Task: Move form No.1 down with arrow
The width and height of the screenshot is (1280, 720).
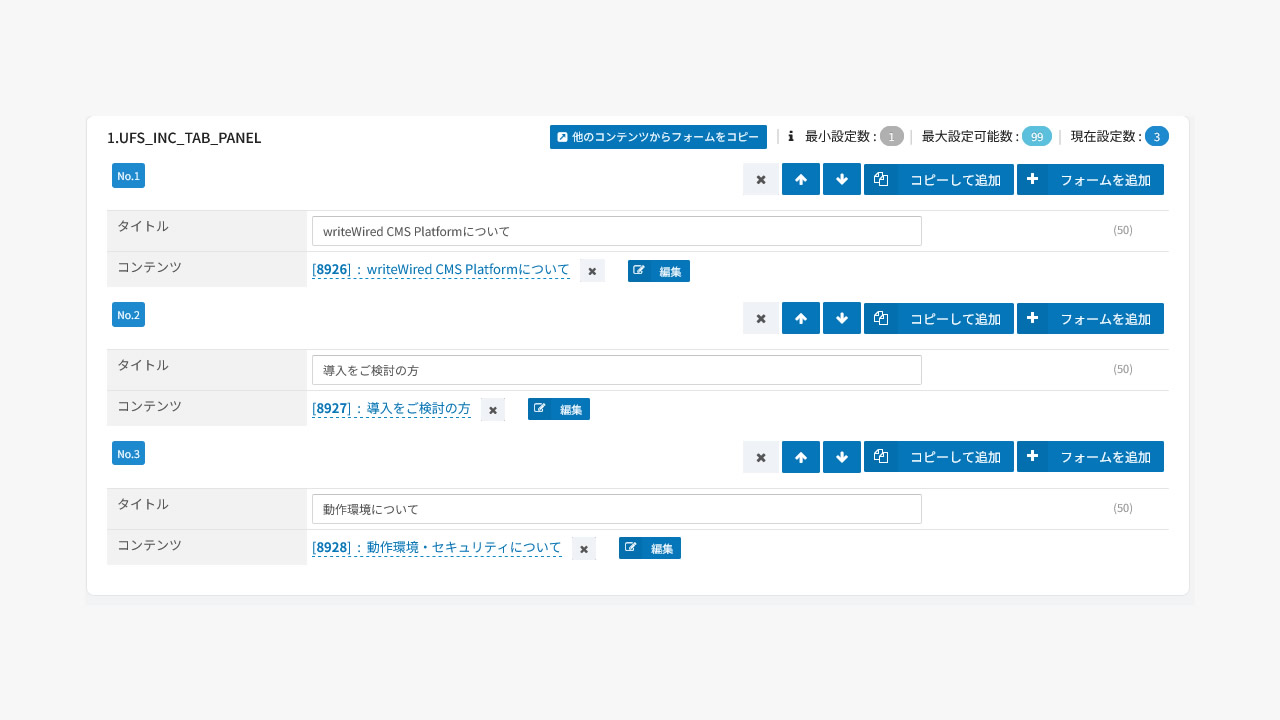Action: pos(841,180)
